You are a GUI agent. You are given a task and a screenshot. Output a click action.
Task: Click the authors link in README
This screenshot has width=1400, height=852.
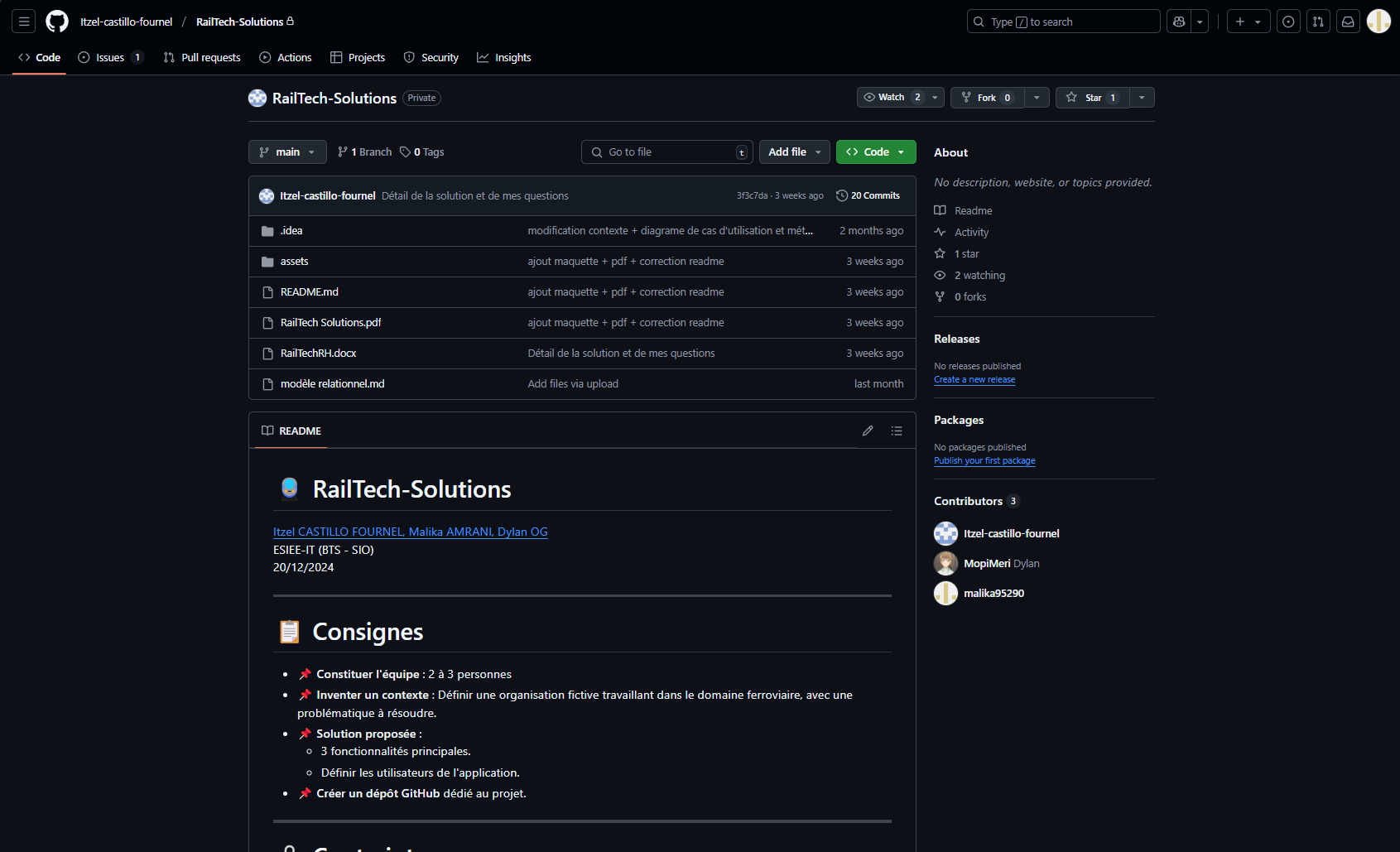pyautogui.click(x=411, y=532)
